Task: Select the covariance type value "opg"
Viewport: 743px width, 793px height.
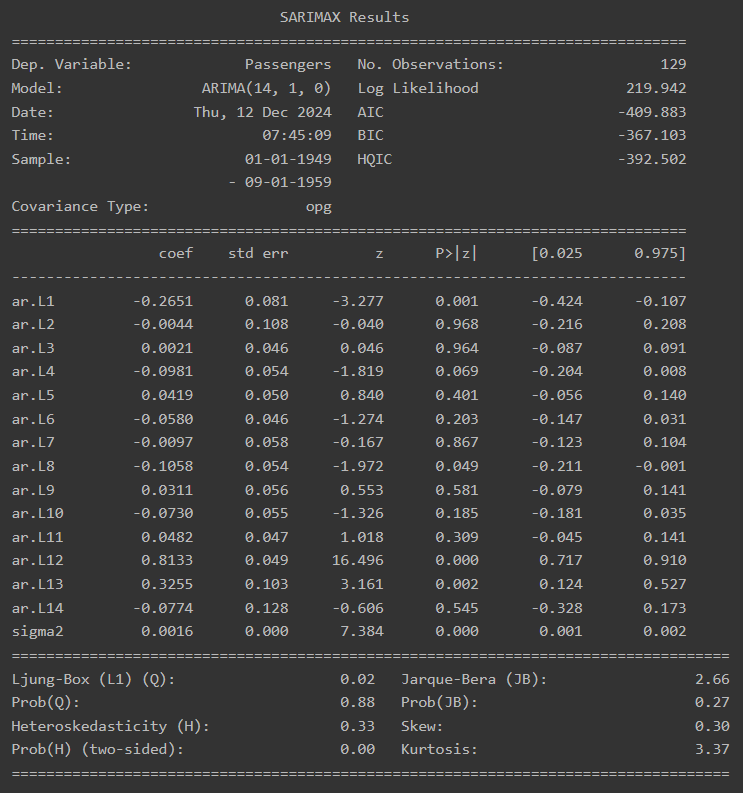Action: tap(319, 207)
